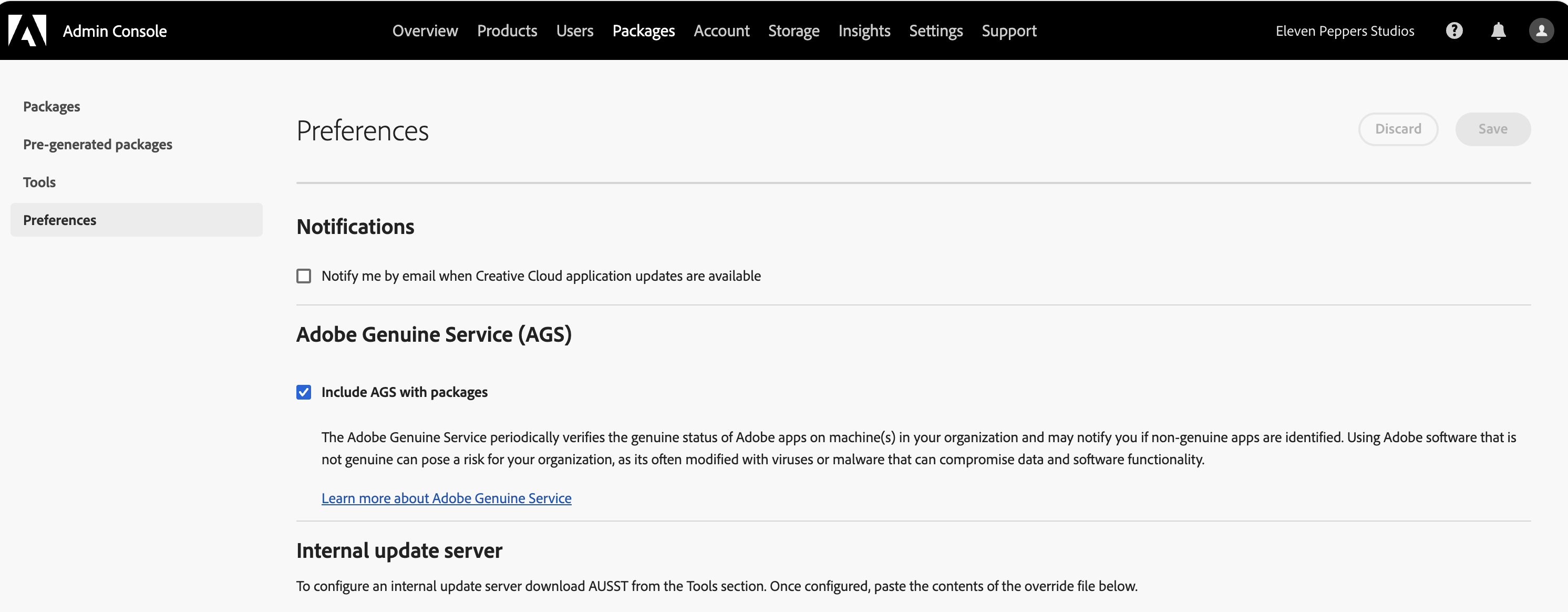Select Packages in the left sidebar
Image resolution: width=1568 pixels, height=612 pixels.
tap(51, 107)
